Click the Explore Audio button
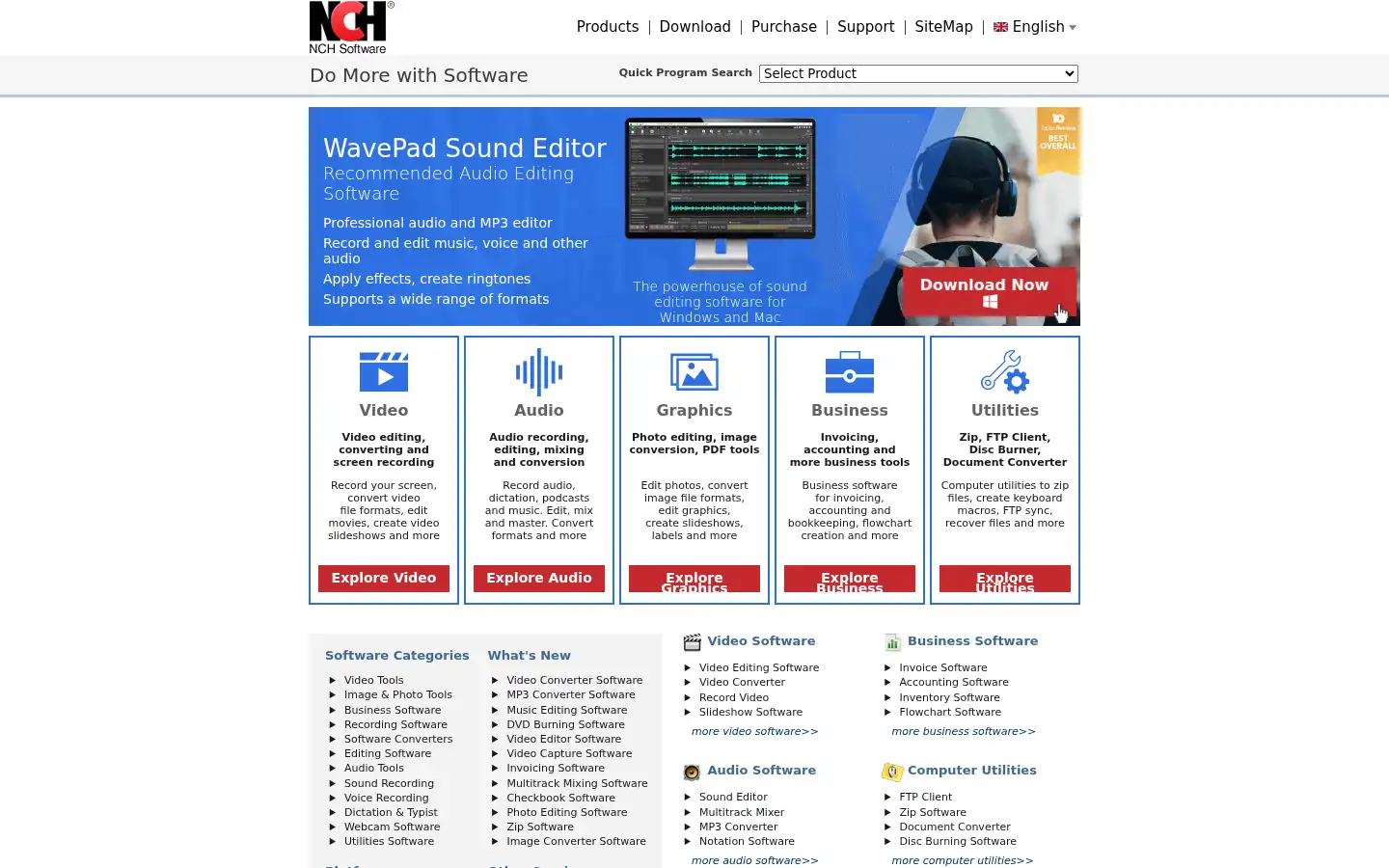1389x868 pixels. pyautogui.click(x=539, y=578)
